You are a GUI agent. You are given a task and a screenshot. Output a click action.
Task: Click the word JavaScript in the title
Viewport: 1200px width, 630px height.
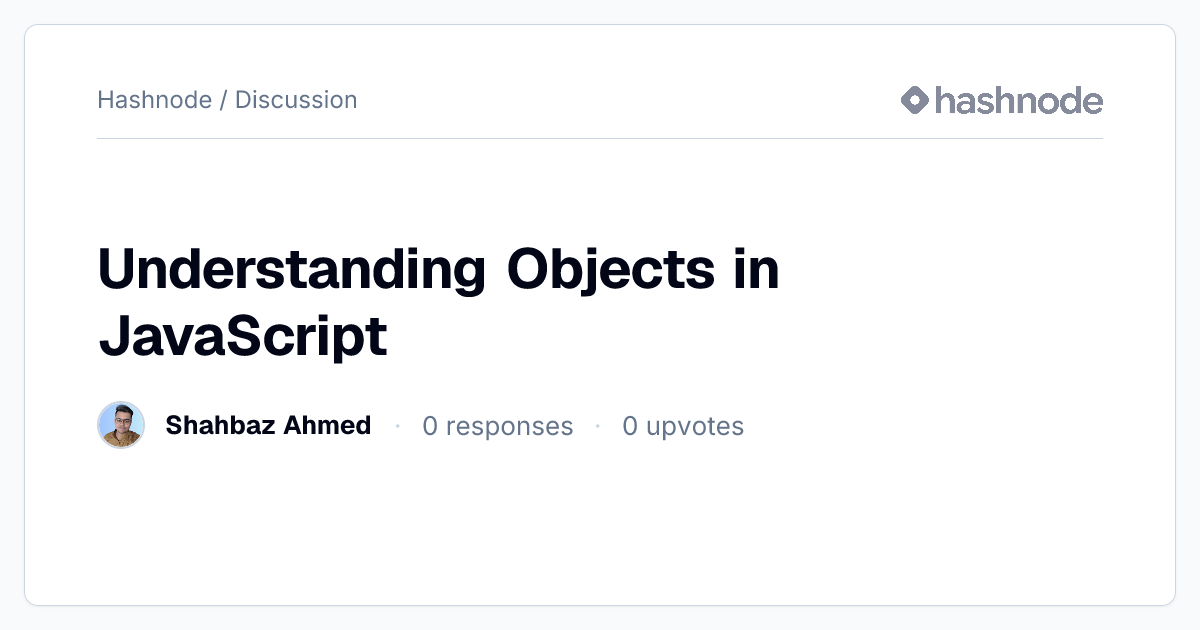point(242,337)
